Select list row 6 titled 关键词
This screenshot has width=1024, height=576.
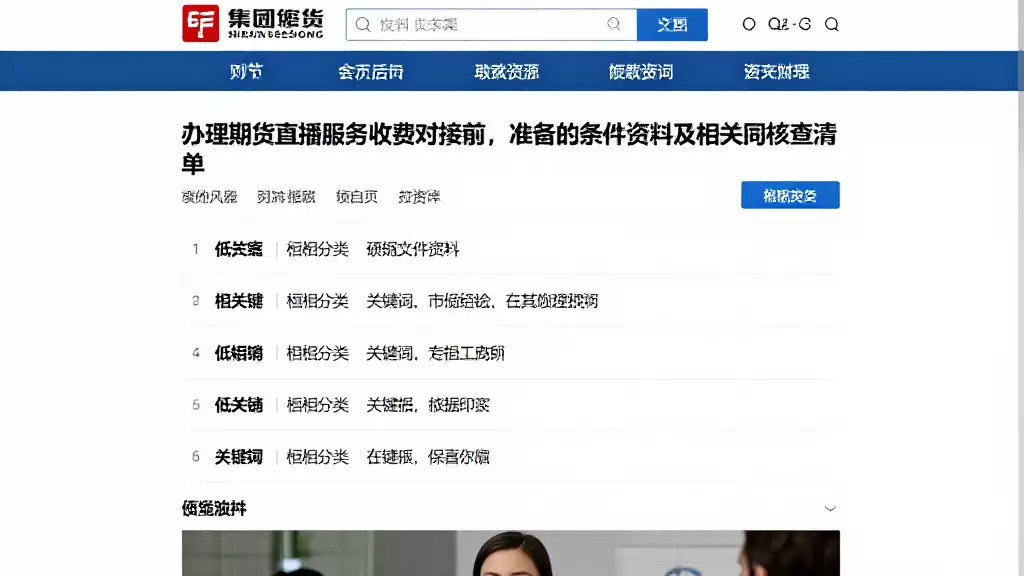[x=511, y=456]
